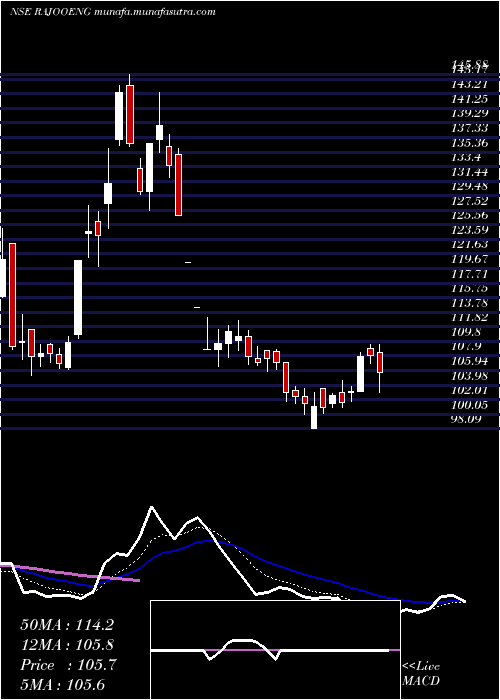The height and width of the screenshot is (700, 500).
Task: Click the 119.67 price axis label
Action: click(469, 259)
